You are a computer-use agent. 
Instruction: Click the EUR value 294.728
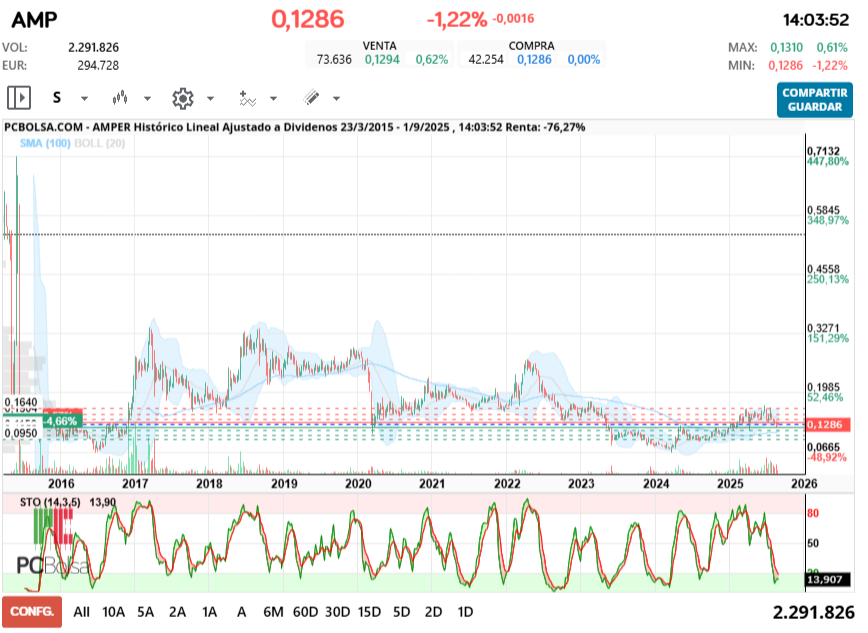pos(98,65)
